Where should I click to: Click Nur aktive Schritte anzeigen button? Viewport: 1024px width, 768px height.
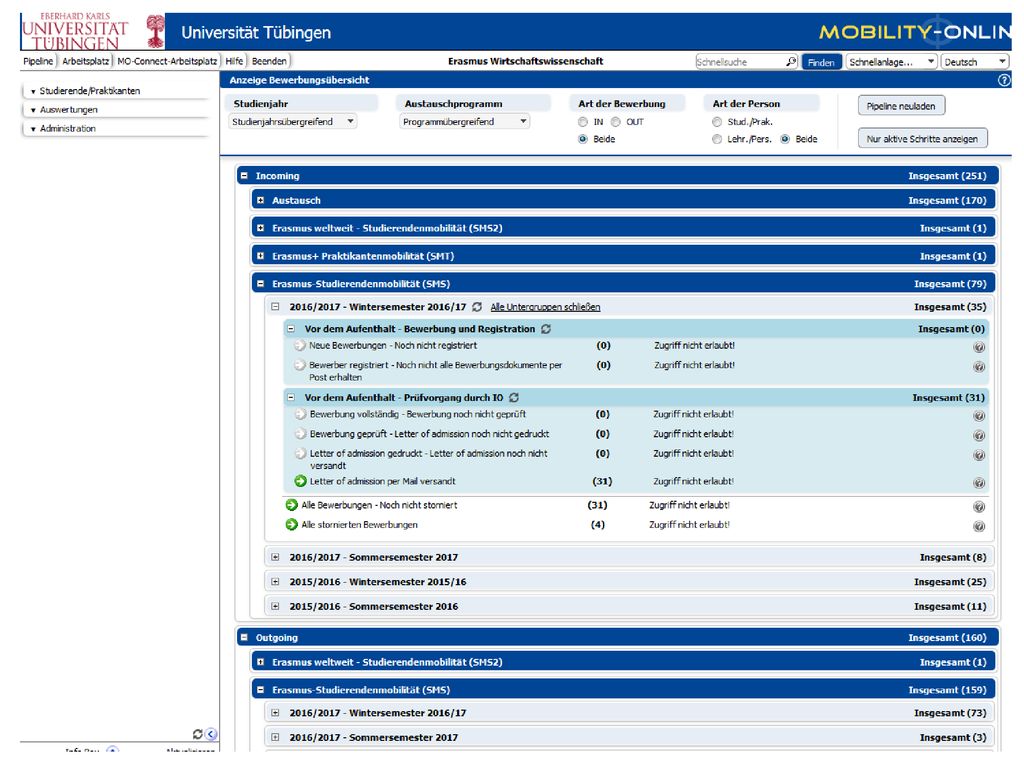tap(922, 138)
